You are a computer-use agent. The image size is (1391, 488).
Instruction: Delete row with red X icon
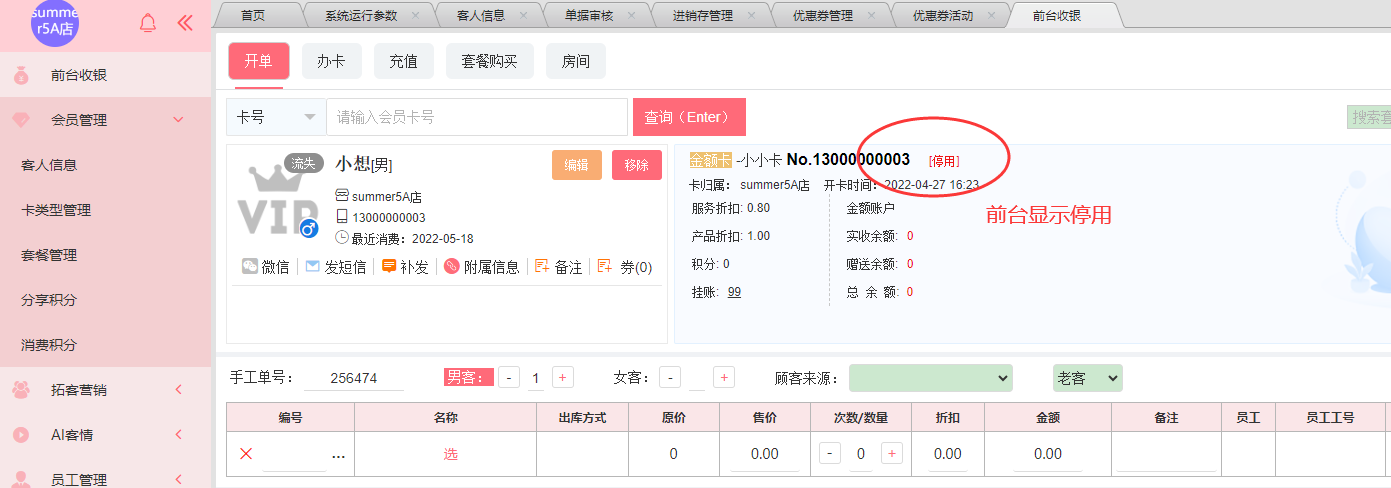[x=246, y=454]
